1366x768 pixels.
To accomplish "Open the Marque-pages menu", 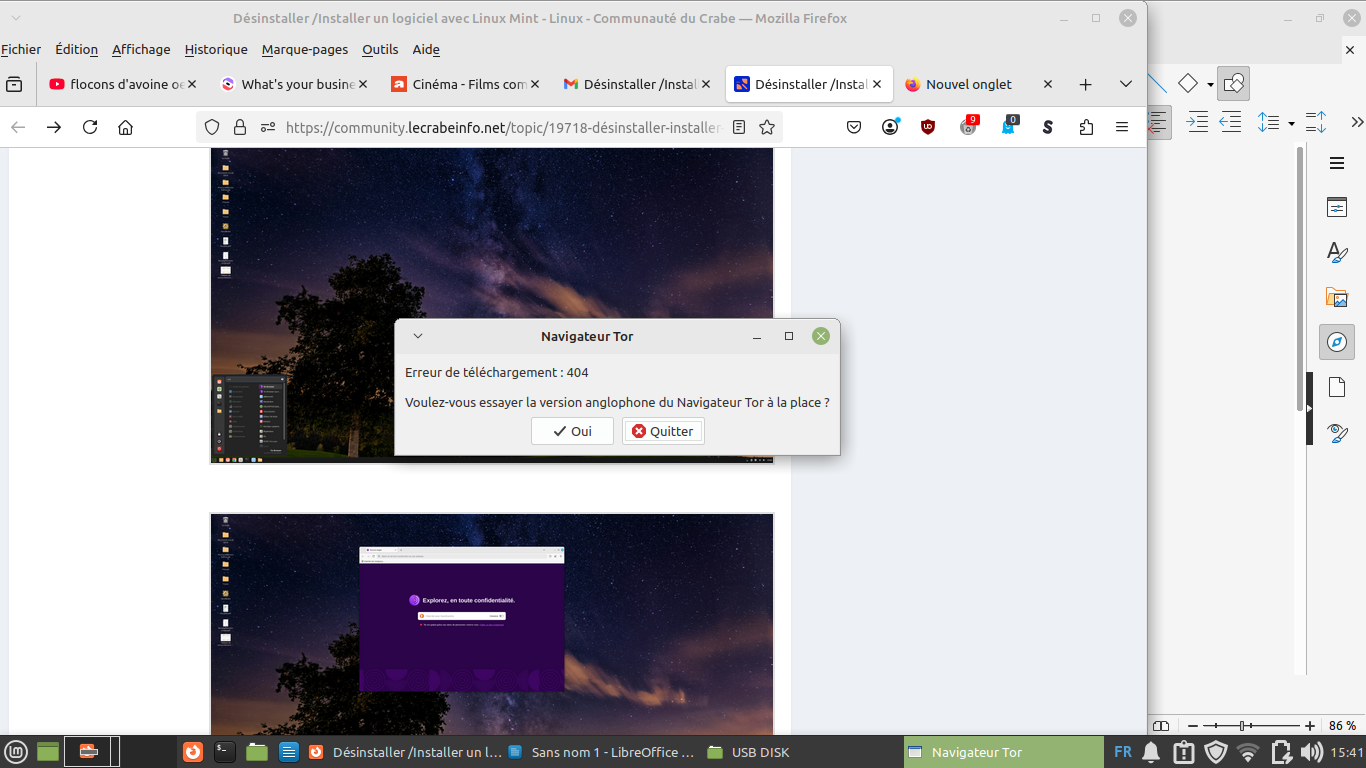I will 305,49.
